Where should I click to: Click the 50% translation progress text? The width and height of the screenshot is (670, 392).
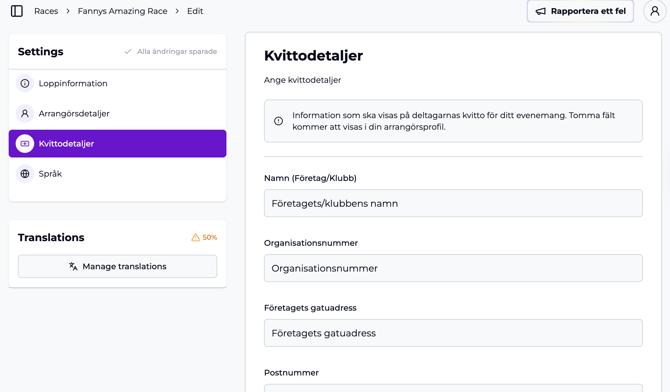click(210, 237)
